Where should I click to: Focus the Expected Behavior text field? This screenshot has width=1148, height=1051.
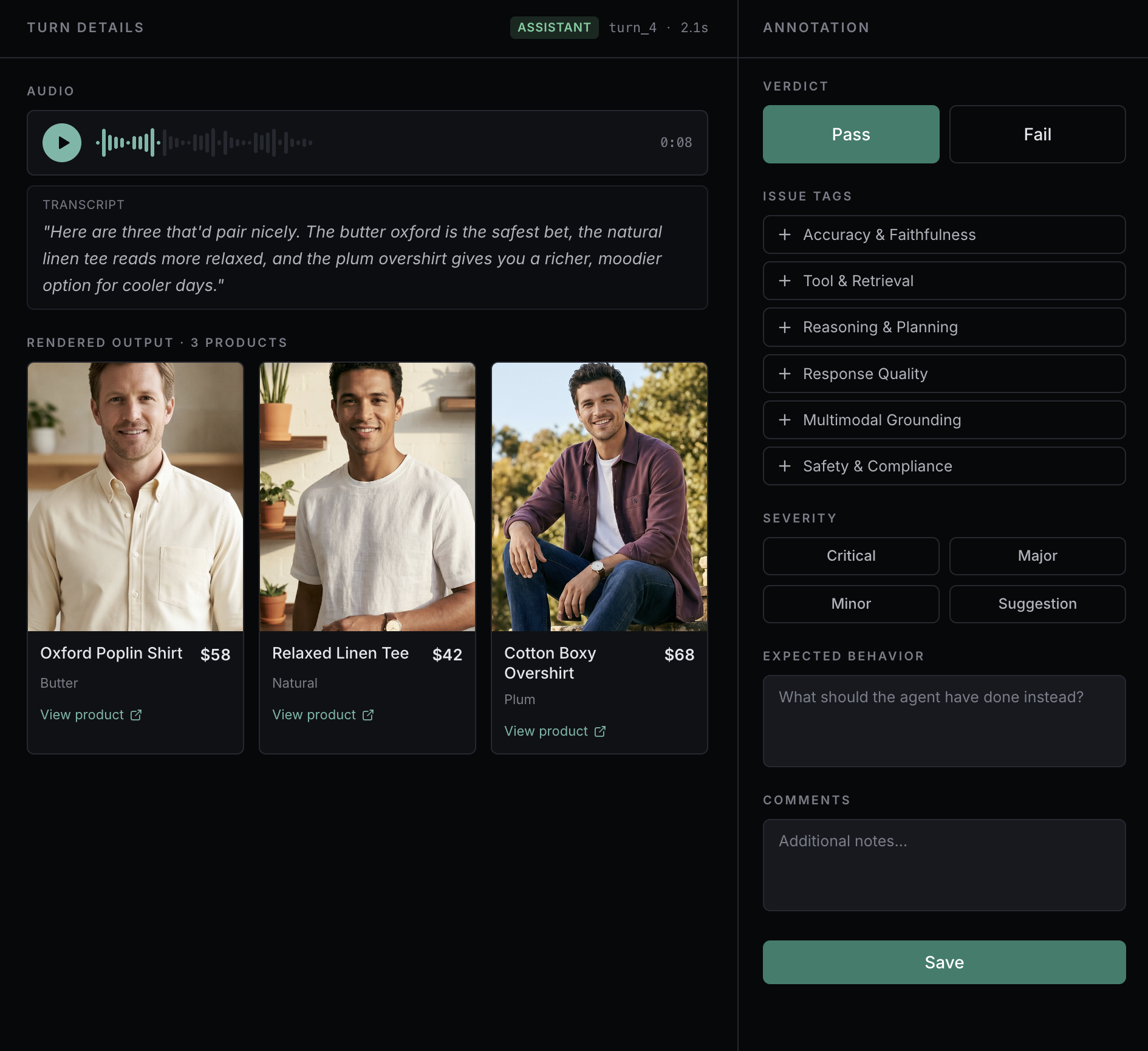coord(943,721)
